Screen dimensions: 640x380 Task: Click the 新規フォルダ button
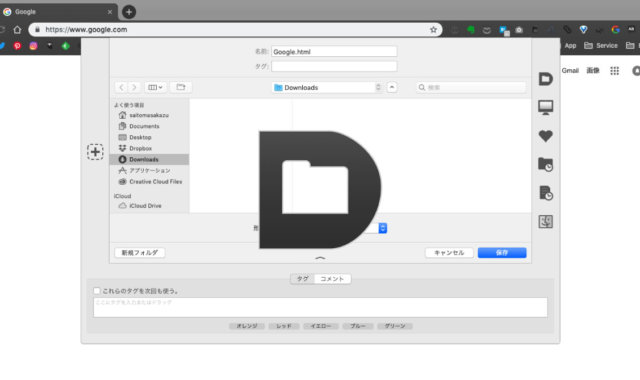click(140, 253)
